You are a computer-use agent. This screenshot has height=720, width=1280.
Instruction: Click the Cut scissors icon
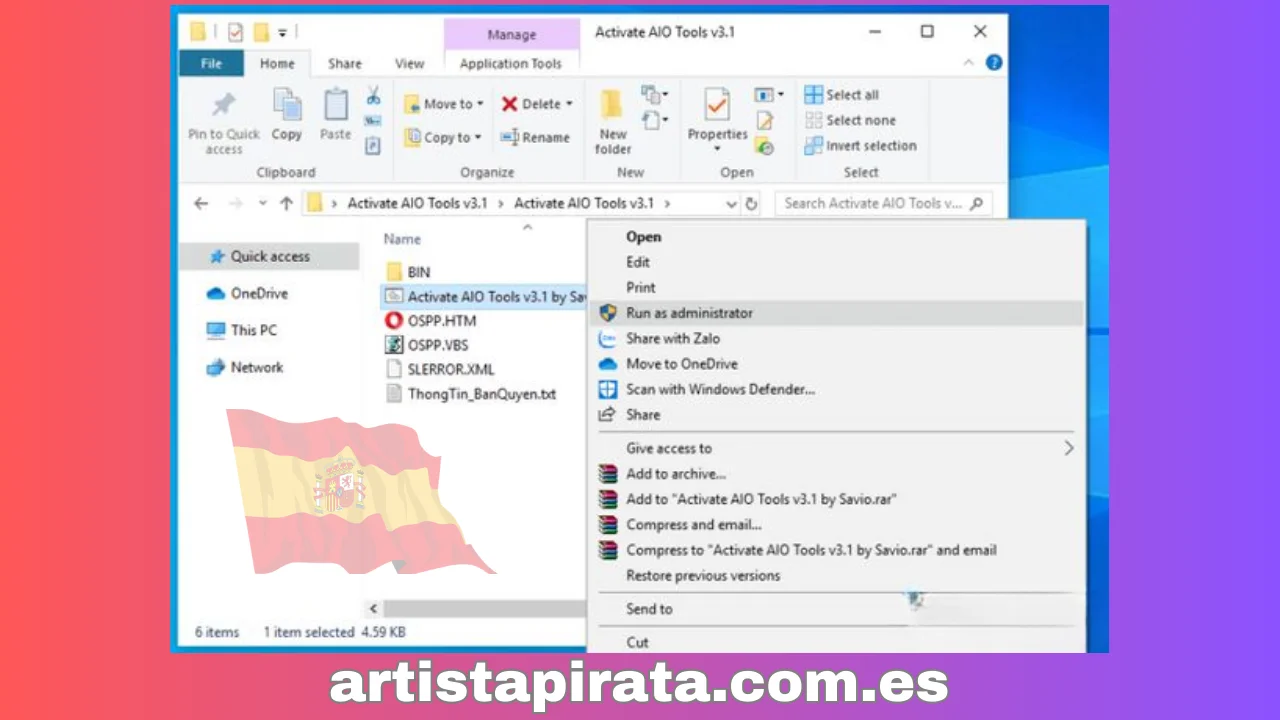(x=373, y=96)
